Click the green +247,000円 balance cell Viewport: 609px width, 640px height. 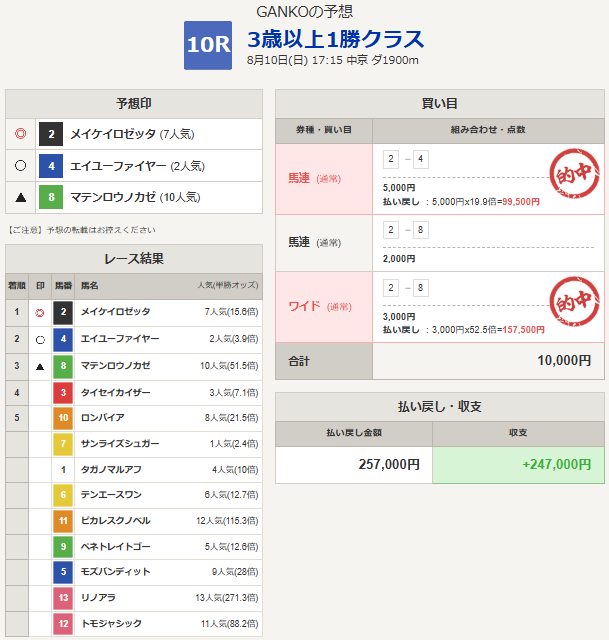pos(518,465)
